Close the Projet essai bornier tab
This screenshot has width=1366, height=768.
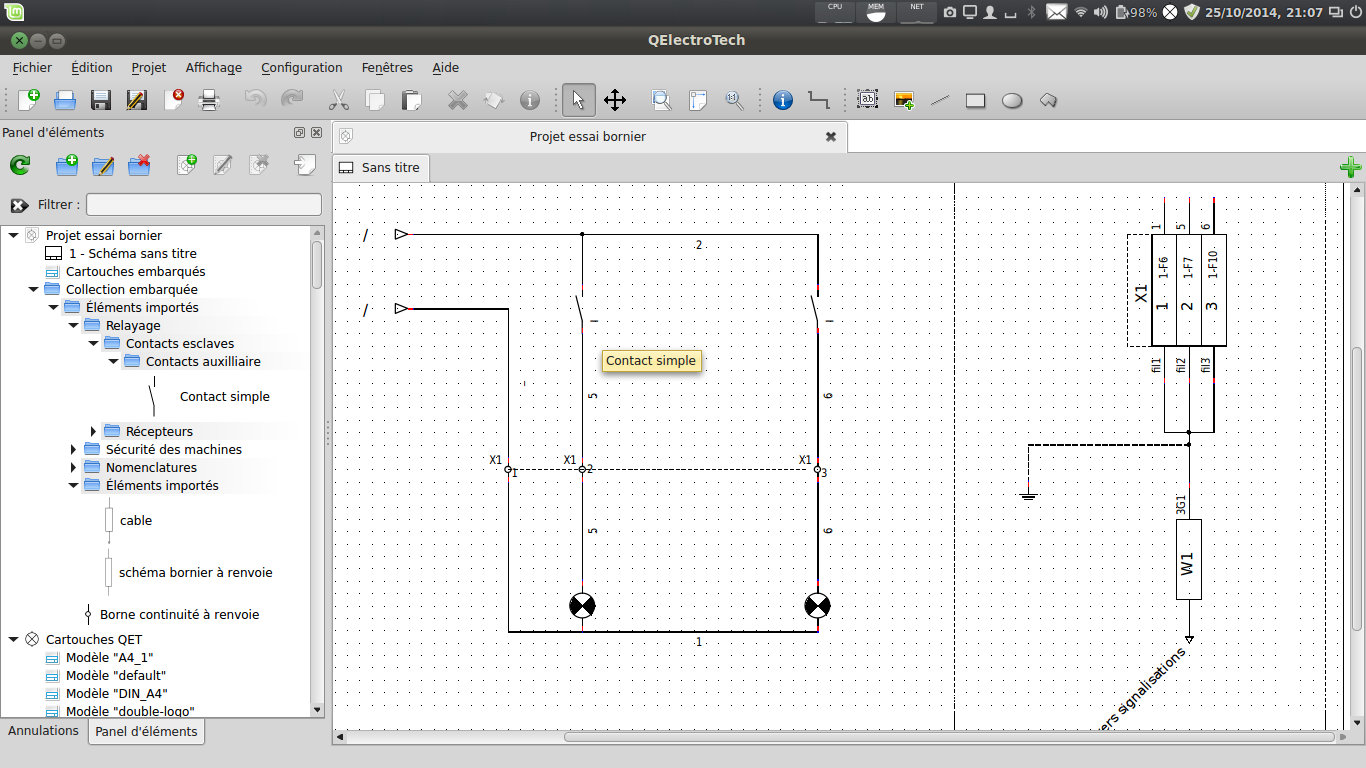(830, 137)
